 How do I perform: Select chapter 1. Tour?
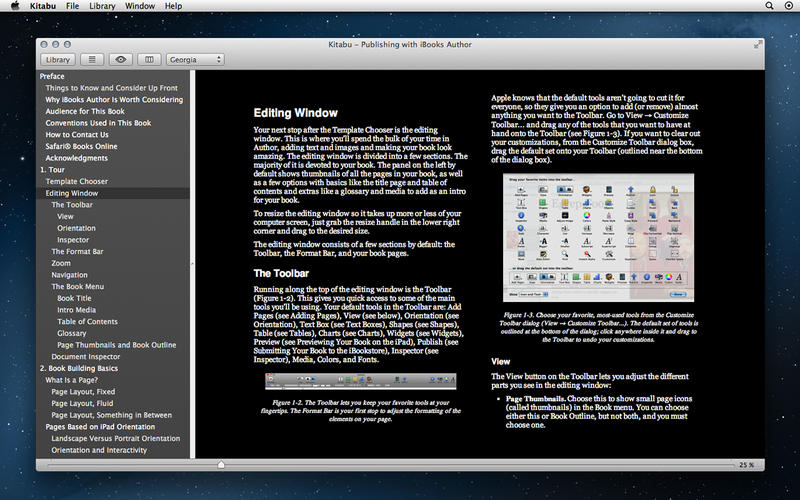point(52,170)
